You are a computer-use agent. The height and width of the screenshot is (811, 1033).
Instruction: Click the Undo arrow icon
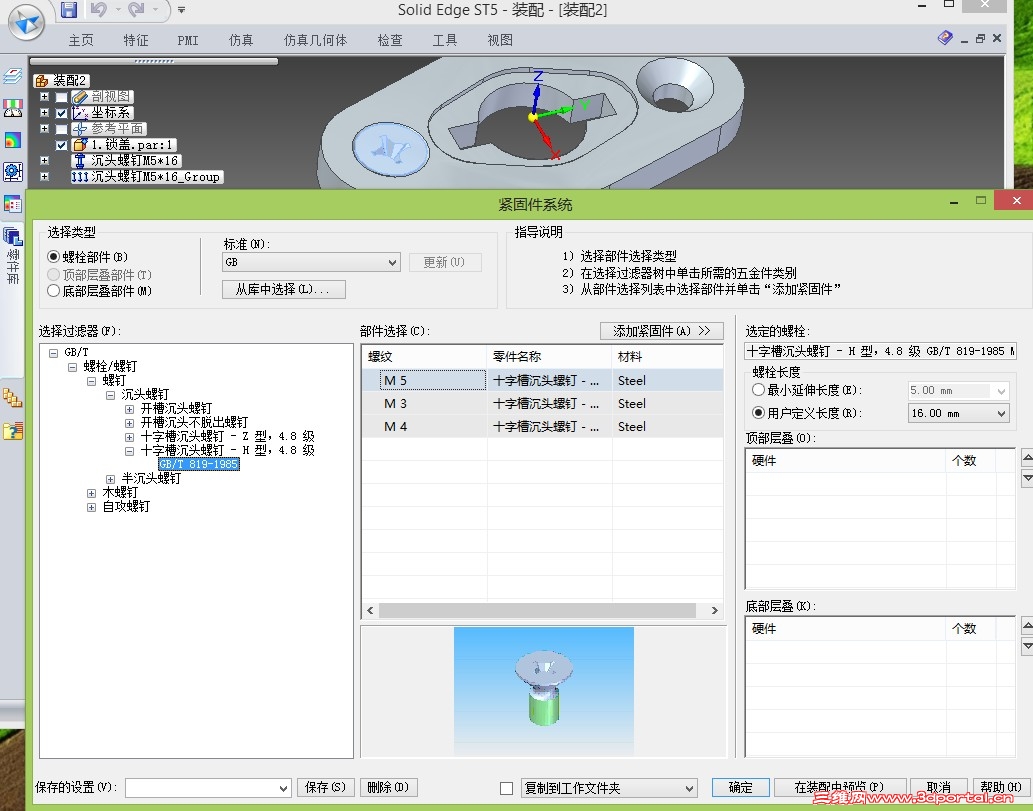(99, 9)
